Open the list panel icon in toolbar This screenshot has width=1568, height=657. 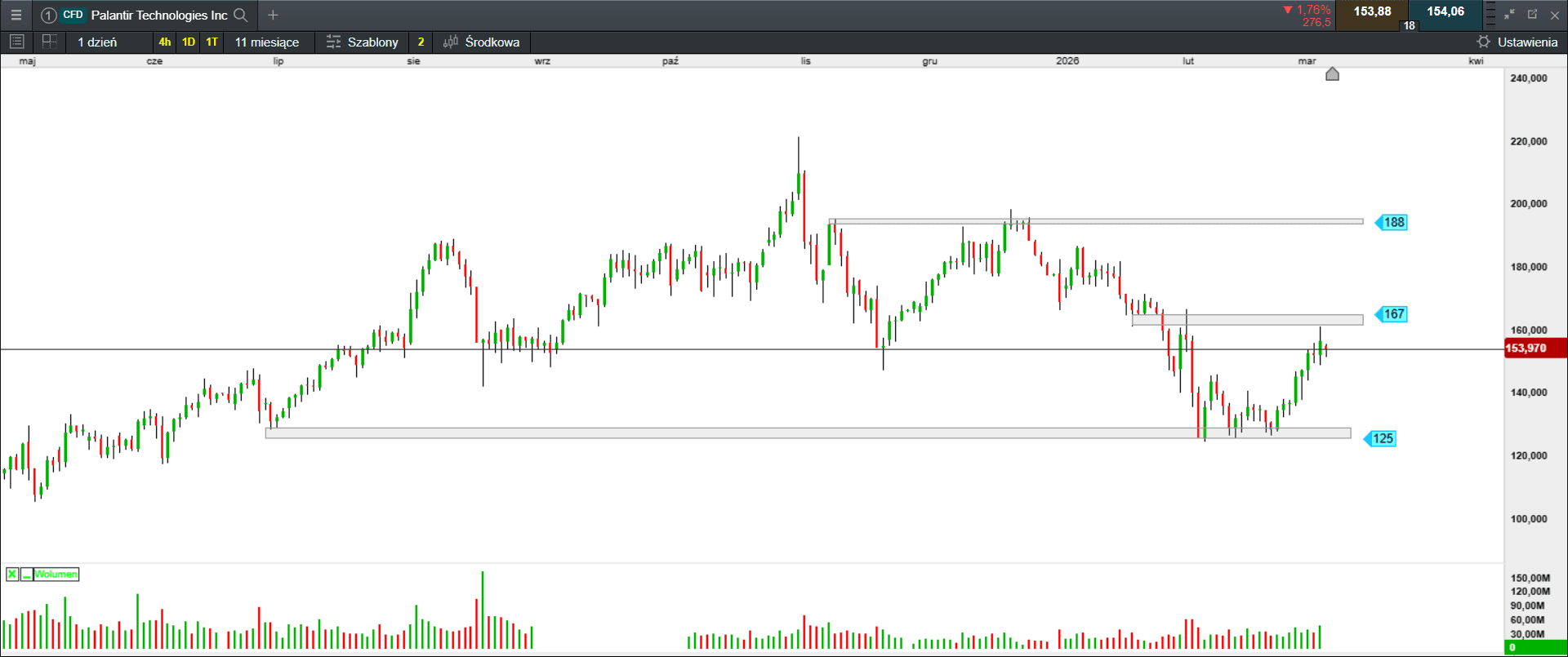[x=16, y=42]
